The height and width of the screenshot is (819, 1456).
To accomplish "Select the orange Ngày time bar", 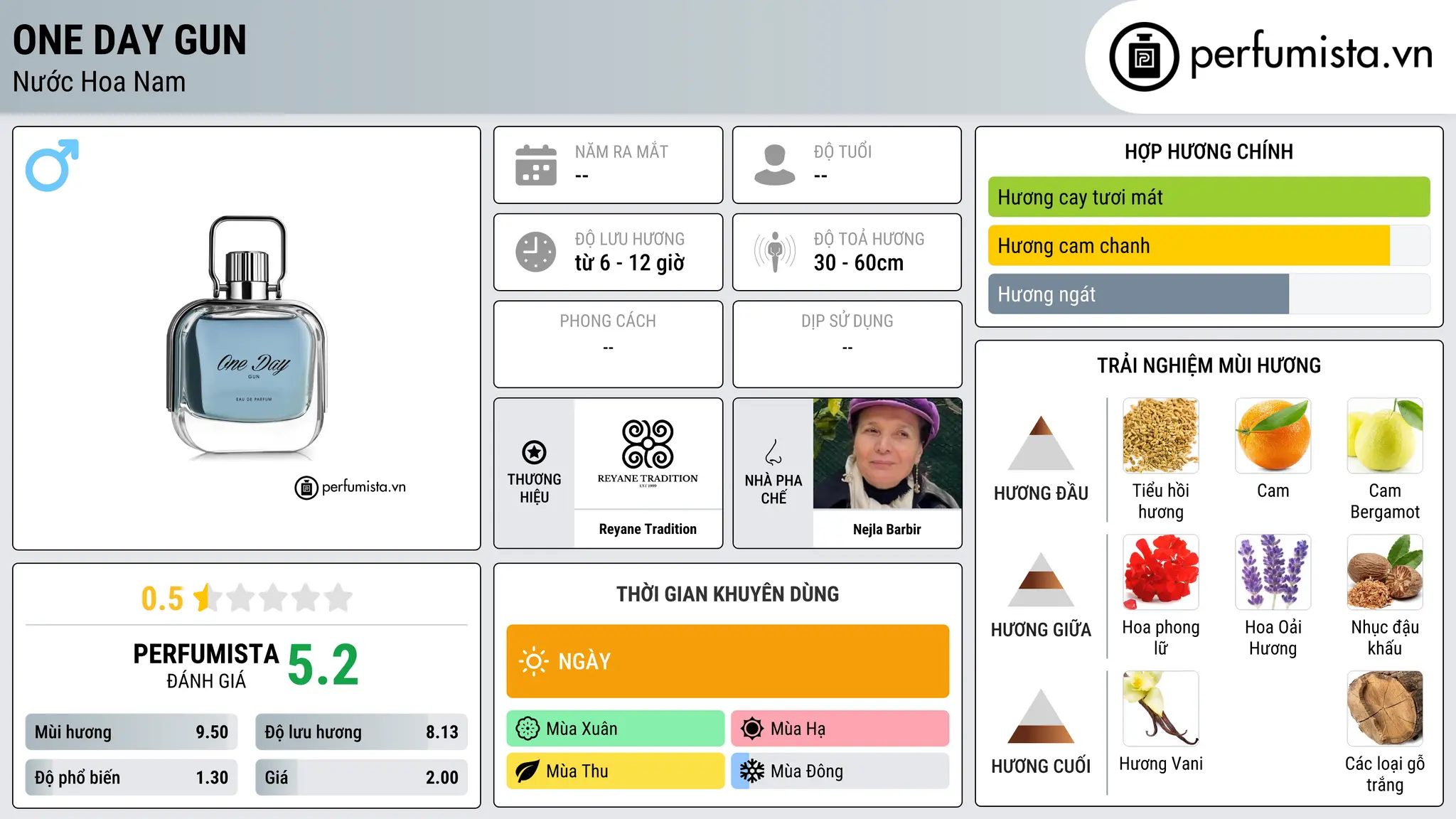I will pos(728,661).
